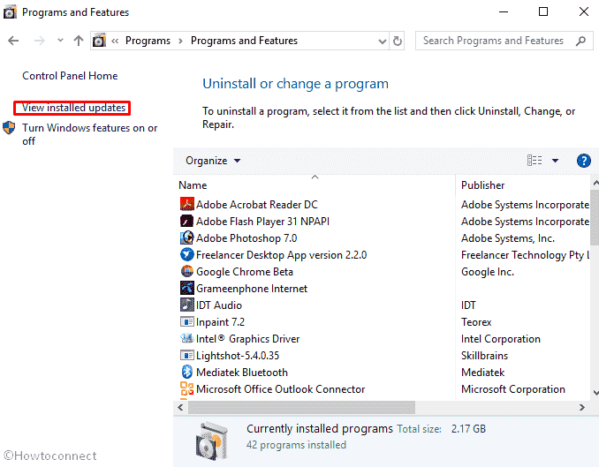Image resolution: width=599 pixels, height=467 pixels.
Task: Click the vertical scrollbar down arrow
Action: point(595,392)
